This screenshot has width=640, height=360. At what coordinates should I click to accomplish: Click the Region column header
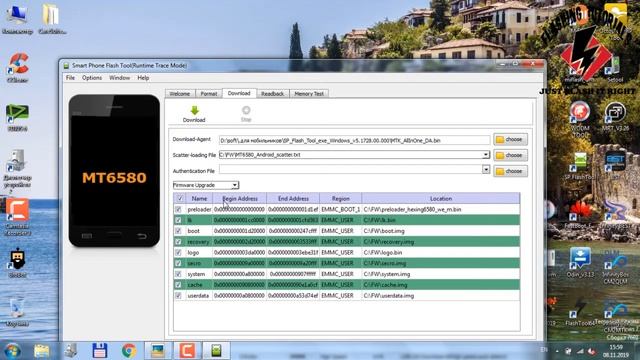[340, 199]
